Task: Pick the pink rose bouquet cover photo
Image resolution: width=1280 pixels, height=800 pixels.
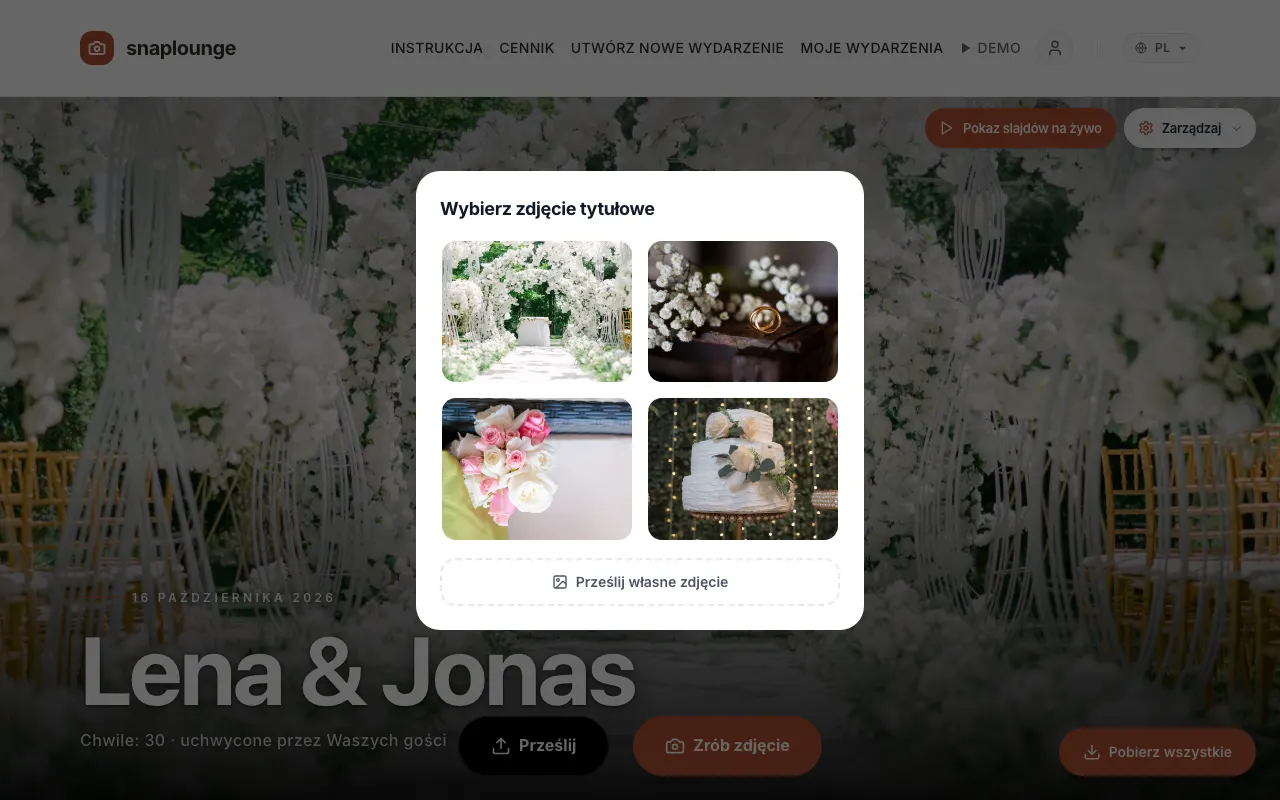Action: pos(537,469)
